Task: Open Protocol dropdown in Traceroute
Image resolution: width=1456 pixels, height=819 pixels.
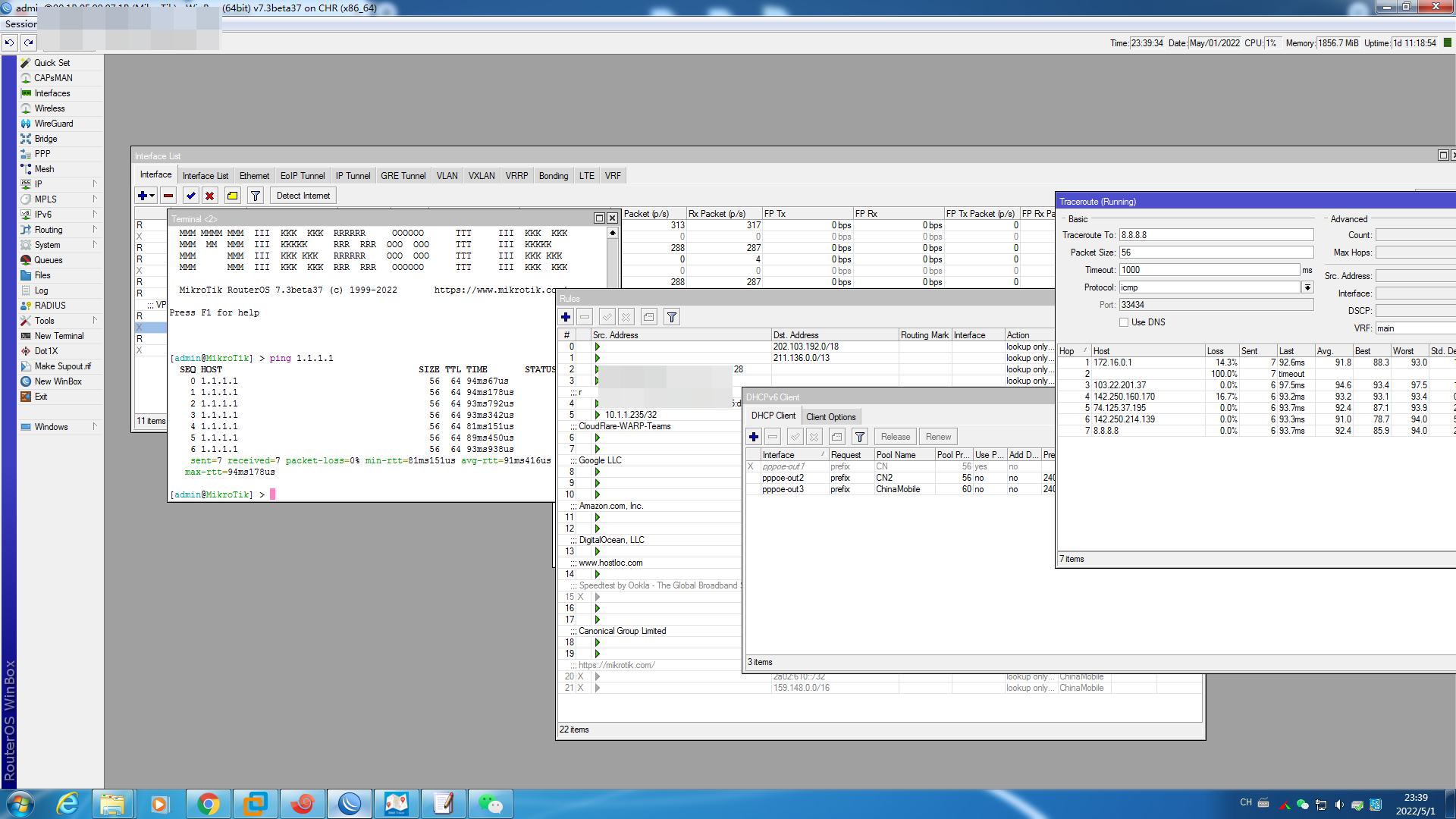Action: pyautogui.click(x=1307, y=287)
